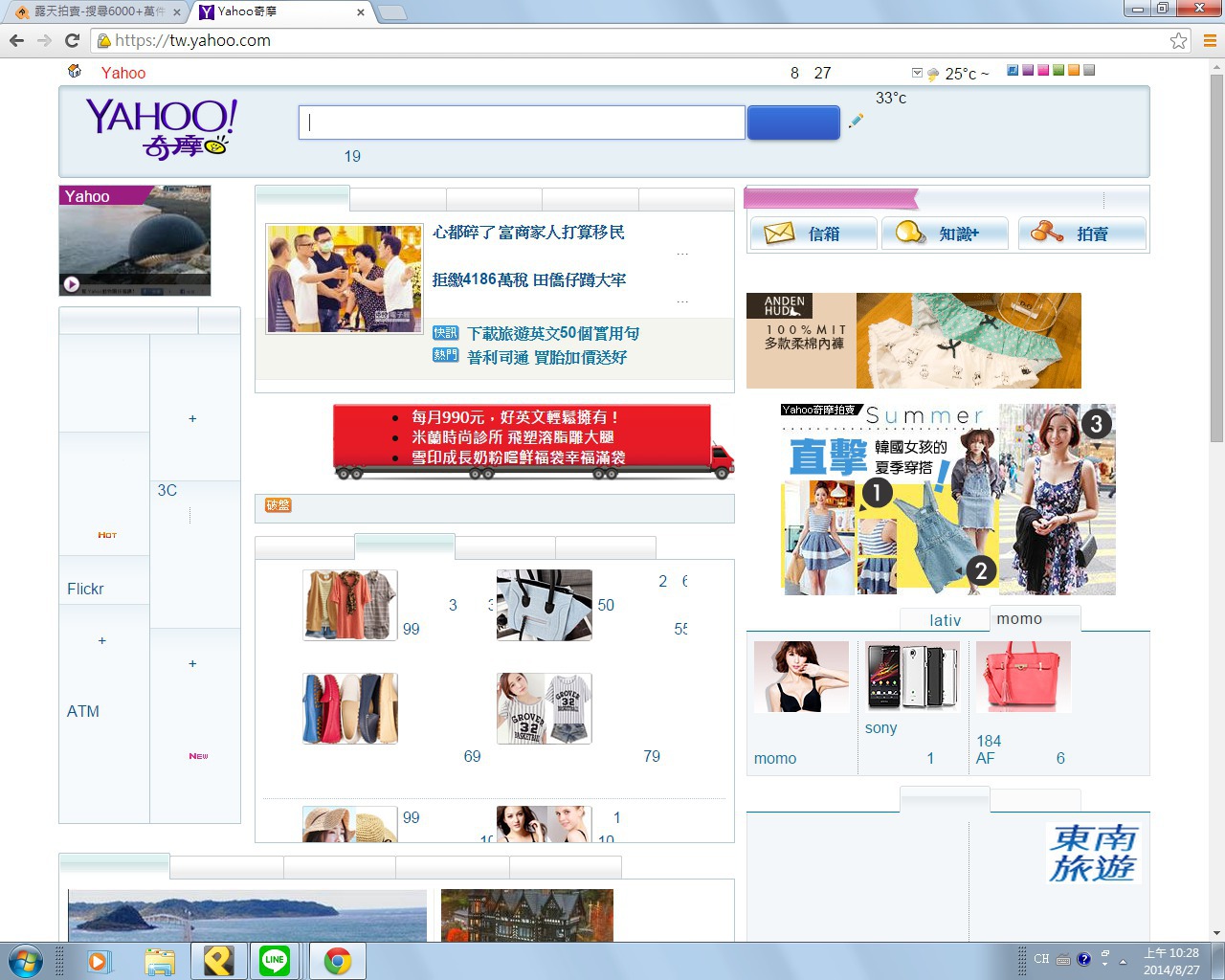Click the plus expander above the 3C link
This screenshot has width=1225, height=980.
tap(192, 418)
